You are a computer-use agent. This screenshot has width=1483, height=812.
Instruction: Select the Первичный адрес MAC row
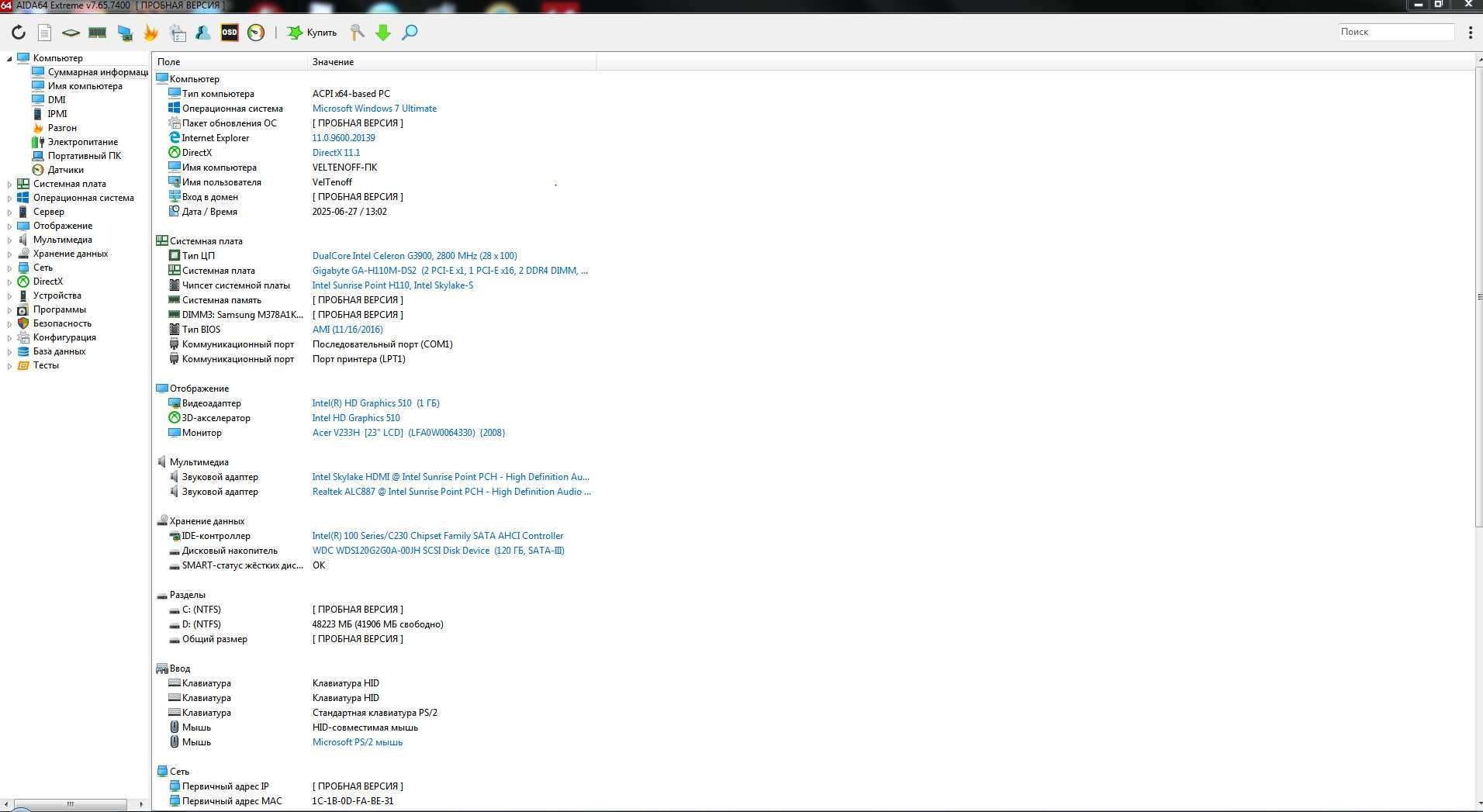[375, 801]
